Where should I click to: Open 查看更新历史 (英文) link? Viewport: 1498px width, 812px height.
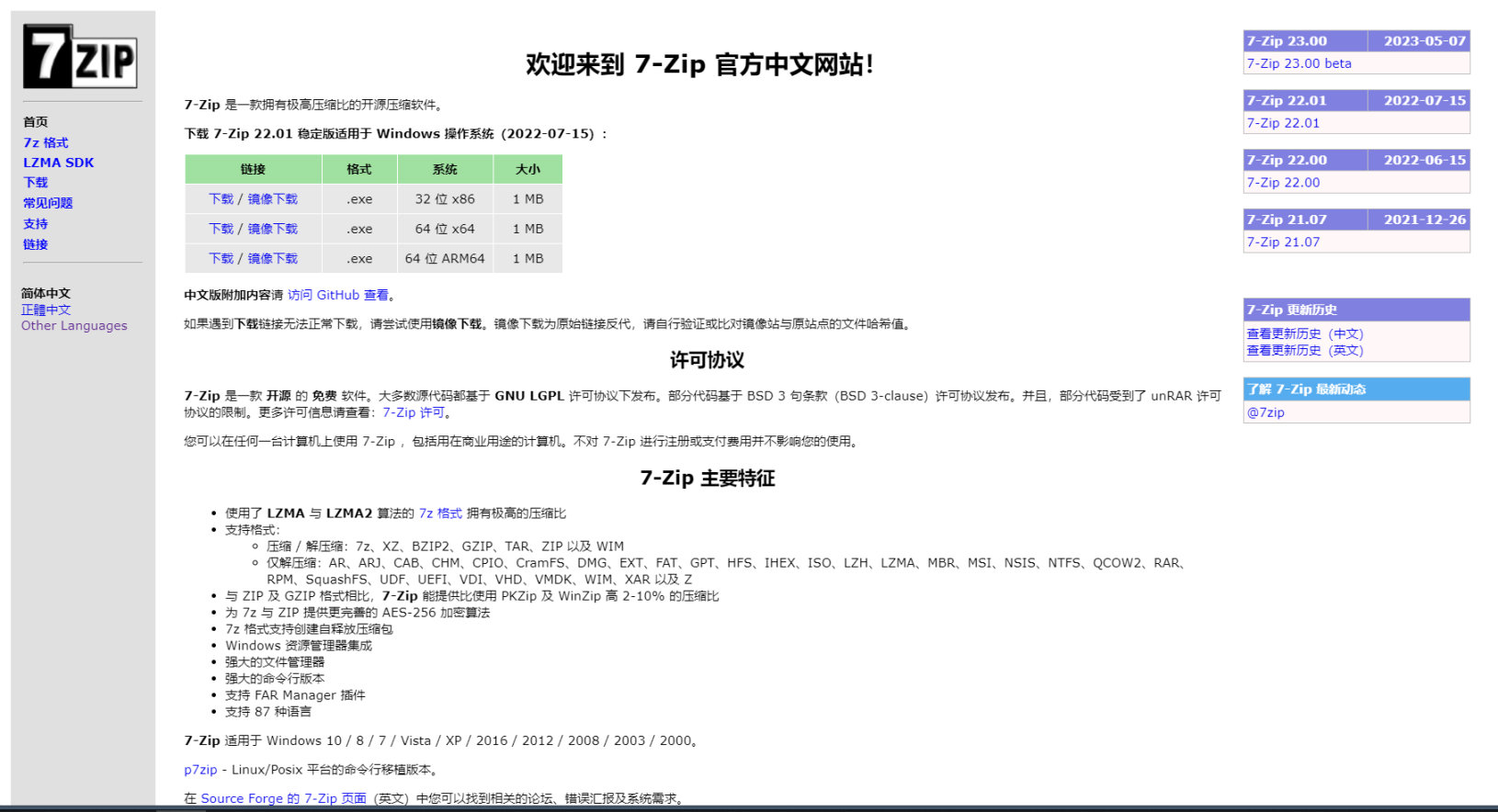(x=1305, y=351)
